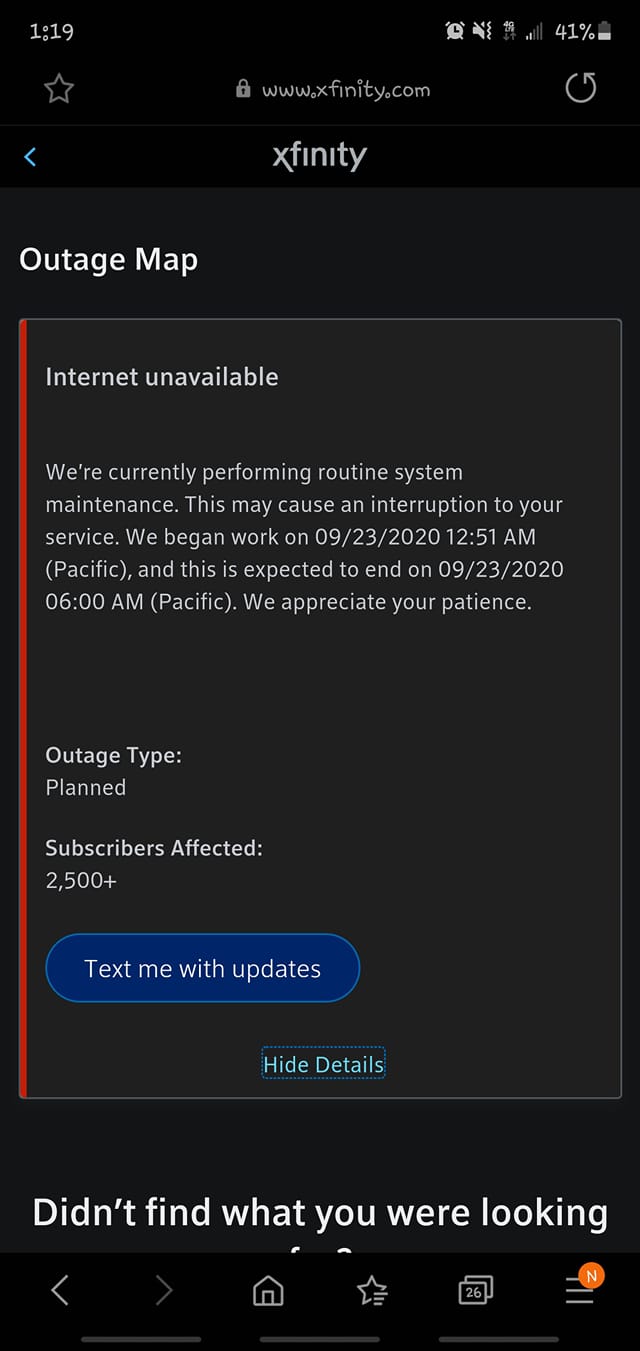Image resolution: width=640 pixels, height=1351 pixels.
Task: Tap the Internet unavailable outage heading
Action: [x=162, y=377]
